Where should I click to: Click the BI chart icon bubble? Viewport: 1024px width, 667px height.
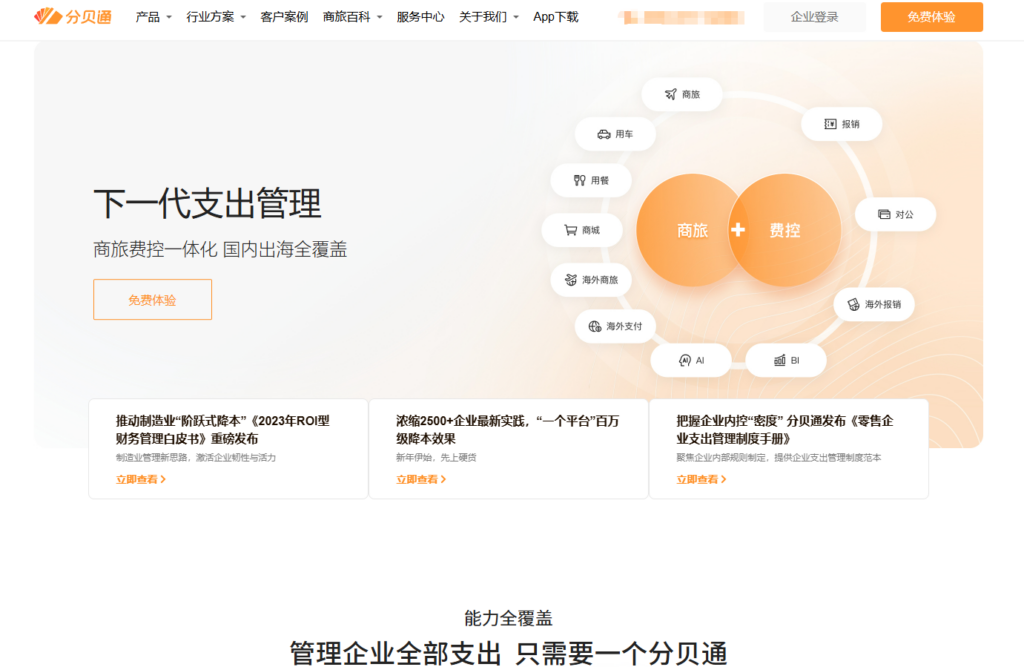coord(786,359)
